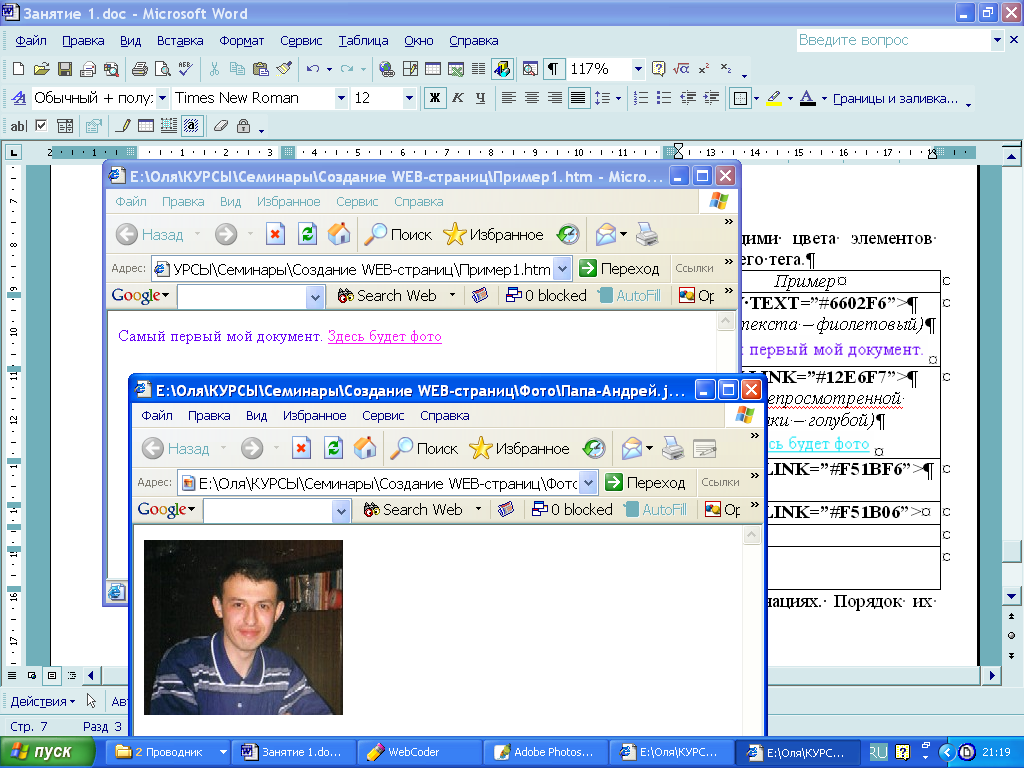Viewport: 1024px width, 768px height.
Task: Expand the line spacing dropdown arrow
Action: click(x=618, y=99)
